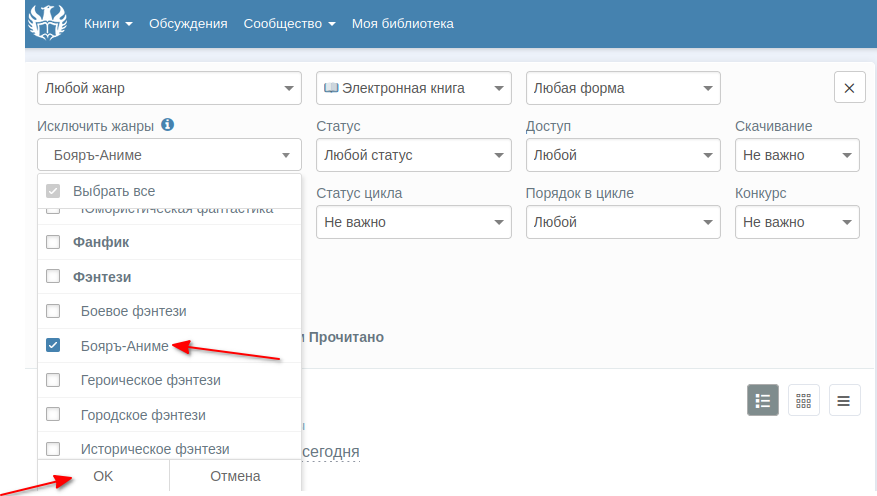
Task: Open the Сообщество menu
Action: 289,23
